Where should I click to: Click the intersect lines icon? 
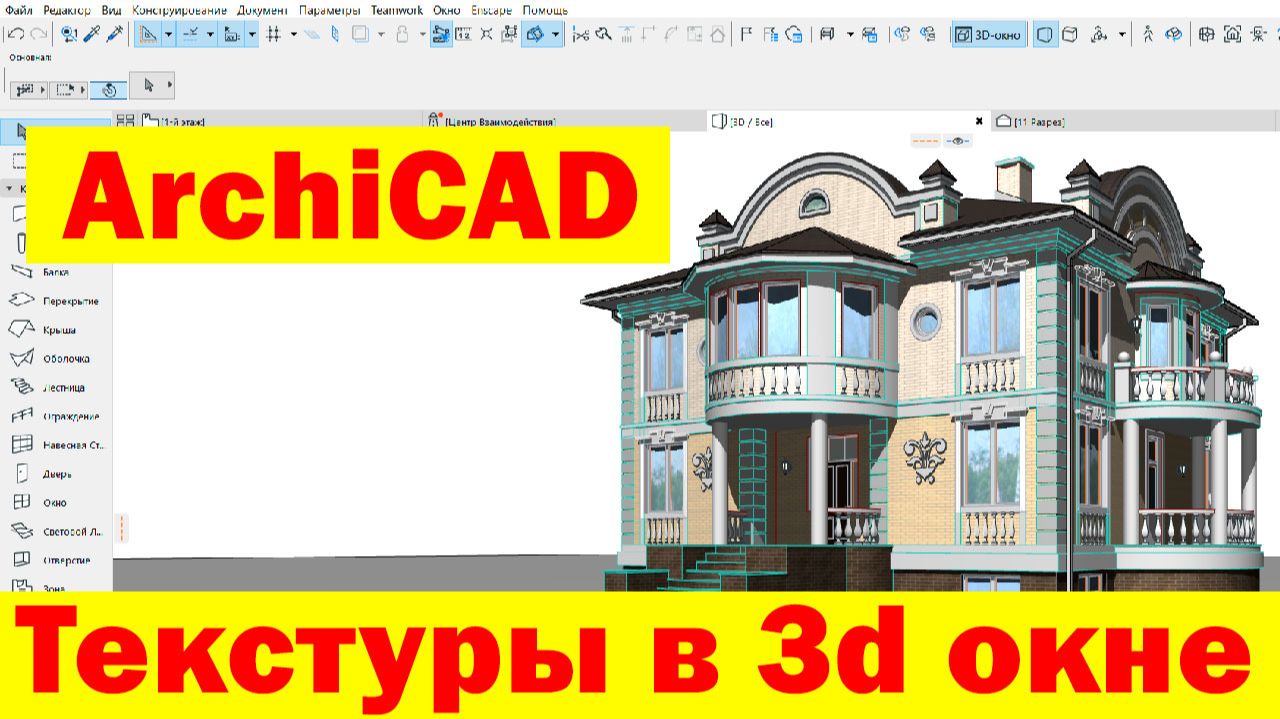(x=486, y=34)
